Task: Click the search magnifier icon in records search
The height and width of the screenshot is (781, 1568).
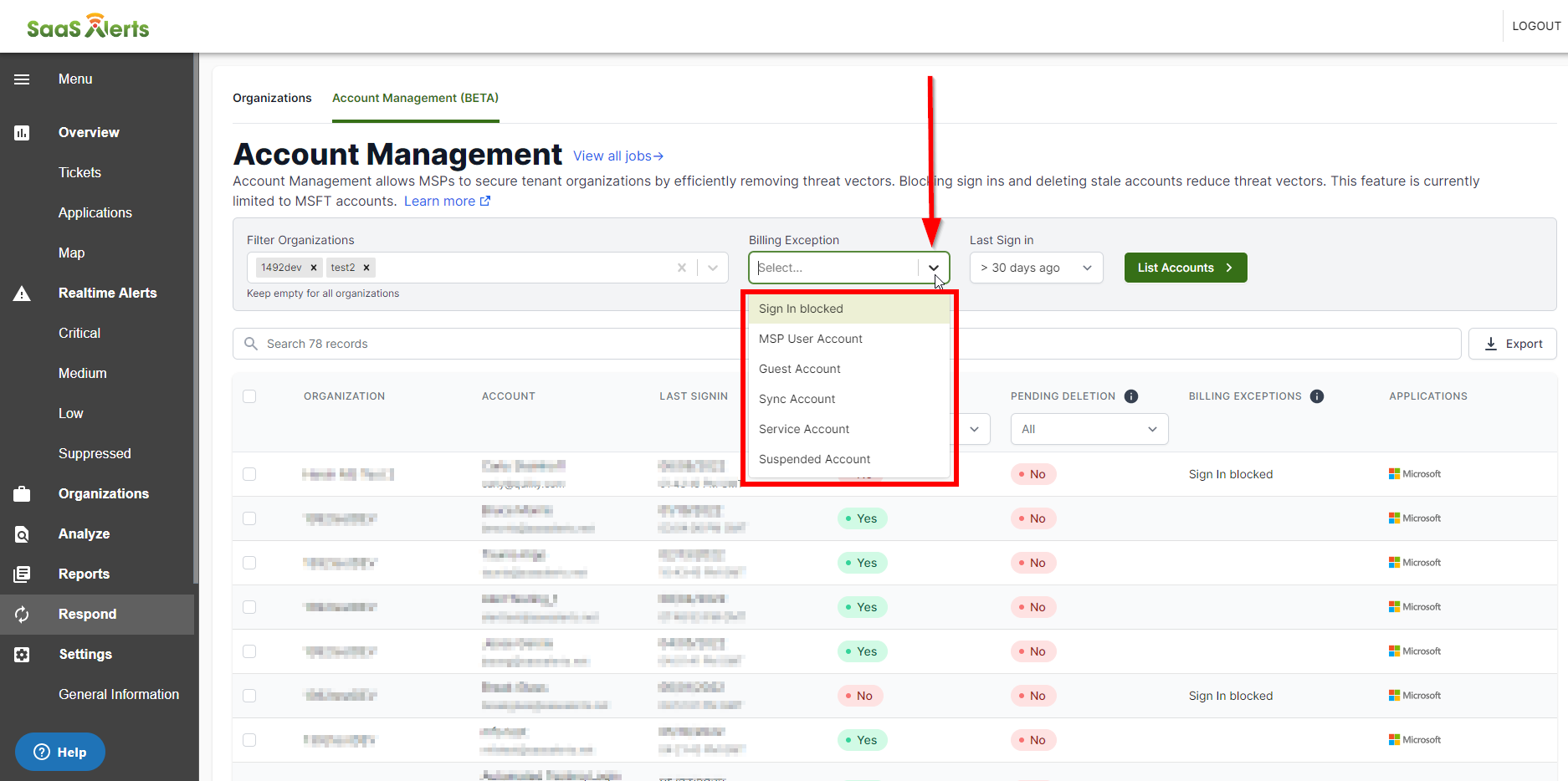Action: coord(251,344)
